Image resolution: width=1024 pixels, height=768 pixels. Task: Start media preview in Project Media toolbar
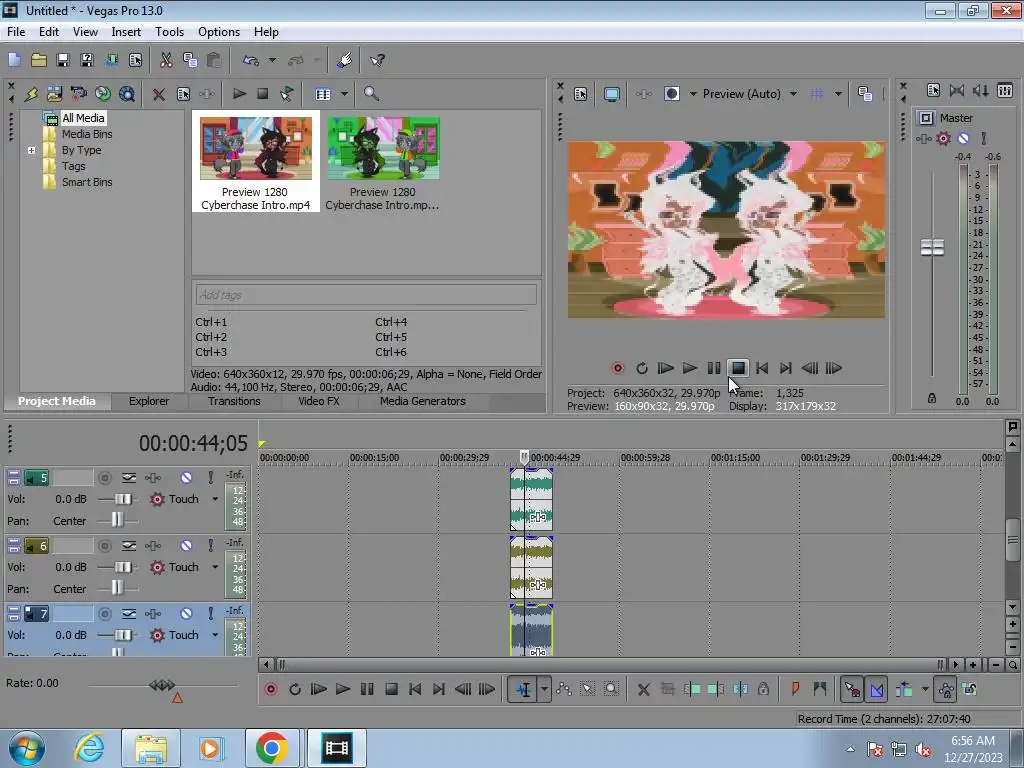(239, 94)
